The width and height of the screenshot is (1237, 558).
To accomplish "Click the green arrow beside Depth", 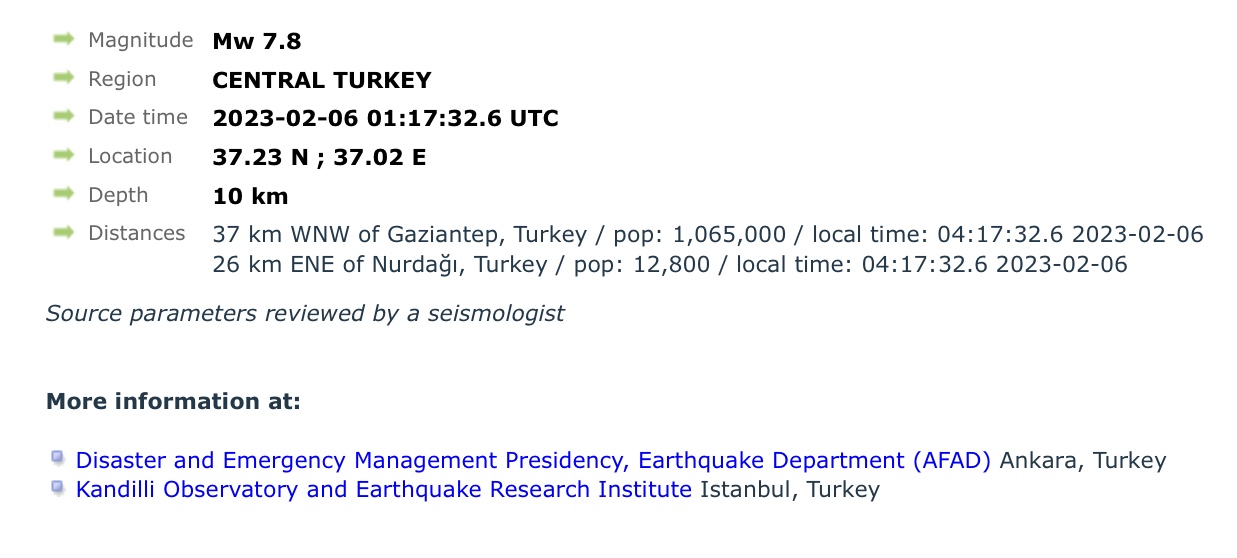I will [x=64, y=193].
